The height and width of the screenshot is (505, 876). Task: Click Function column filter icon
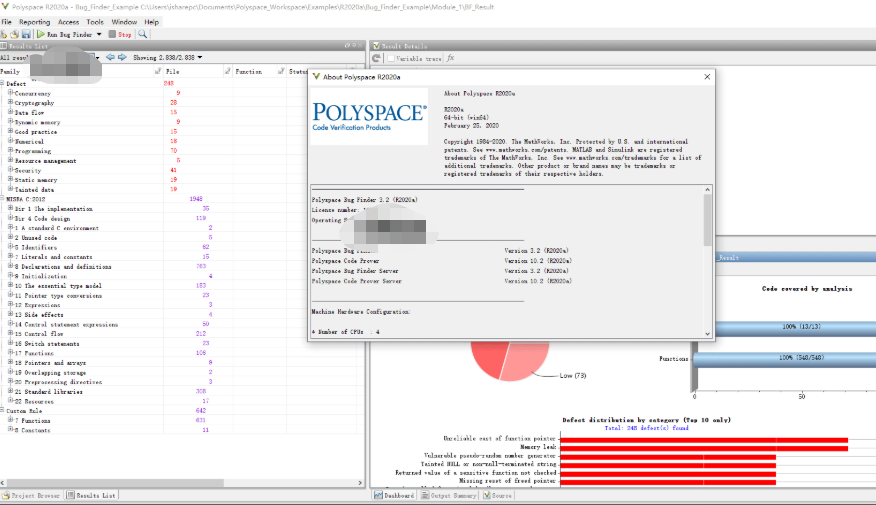point(281,71)
